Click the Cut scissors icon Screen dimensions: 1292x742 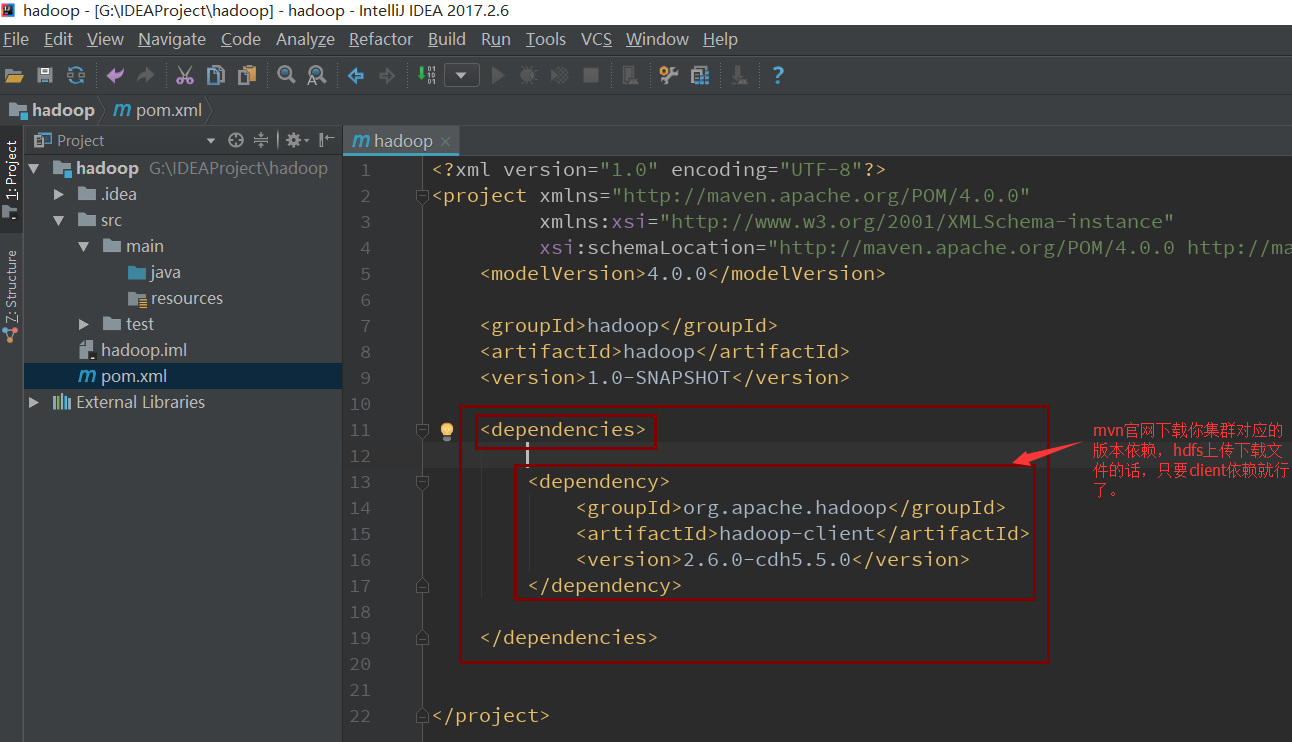pyautogui.click(x=185, y=75)
